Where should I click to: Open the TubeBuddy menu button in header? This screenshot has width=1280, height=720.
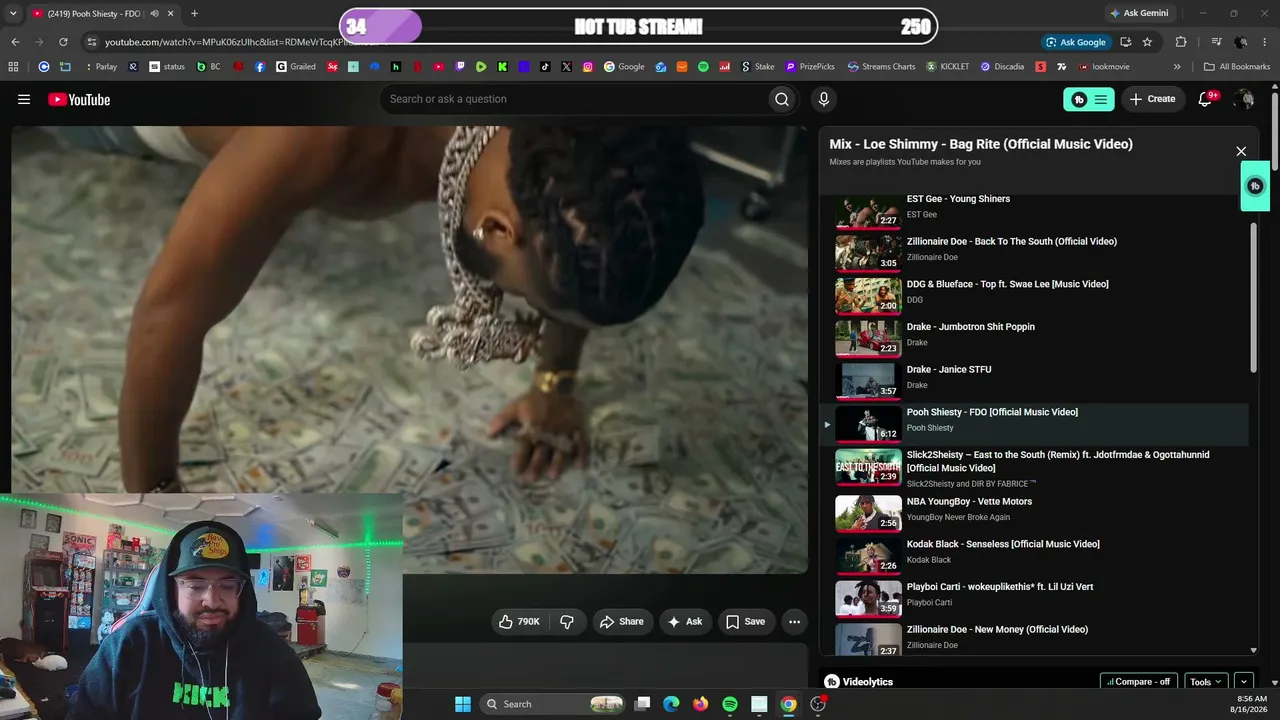[x=1088, y=99]
